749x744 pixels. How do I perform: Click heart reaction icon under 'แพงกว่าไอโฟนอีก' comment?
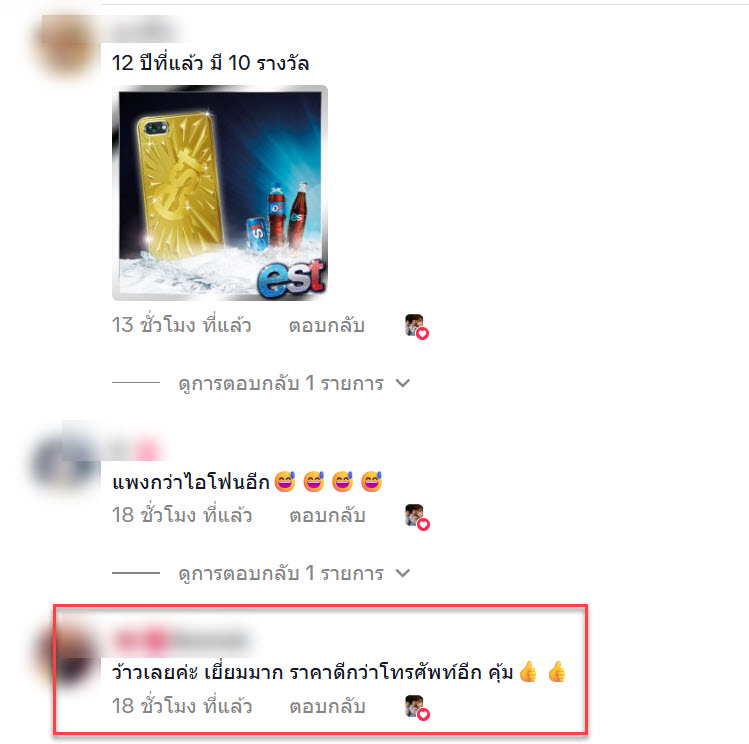[417, 517]
